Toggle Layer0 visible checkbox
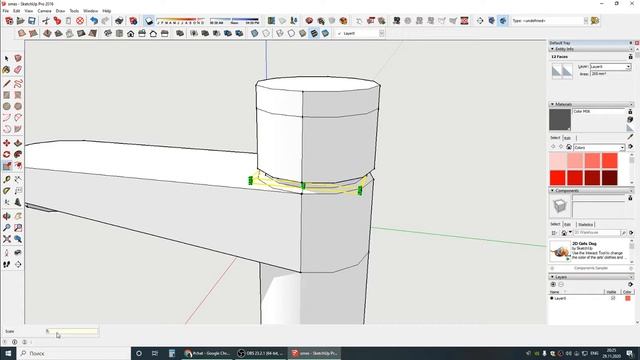 click(613, 298)
